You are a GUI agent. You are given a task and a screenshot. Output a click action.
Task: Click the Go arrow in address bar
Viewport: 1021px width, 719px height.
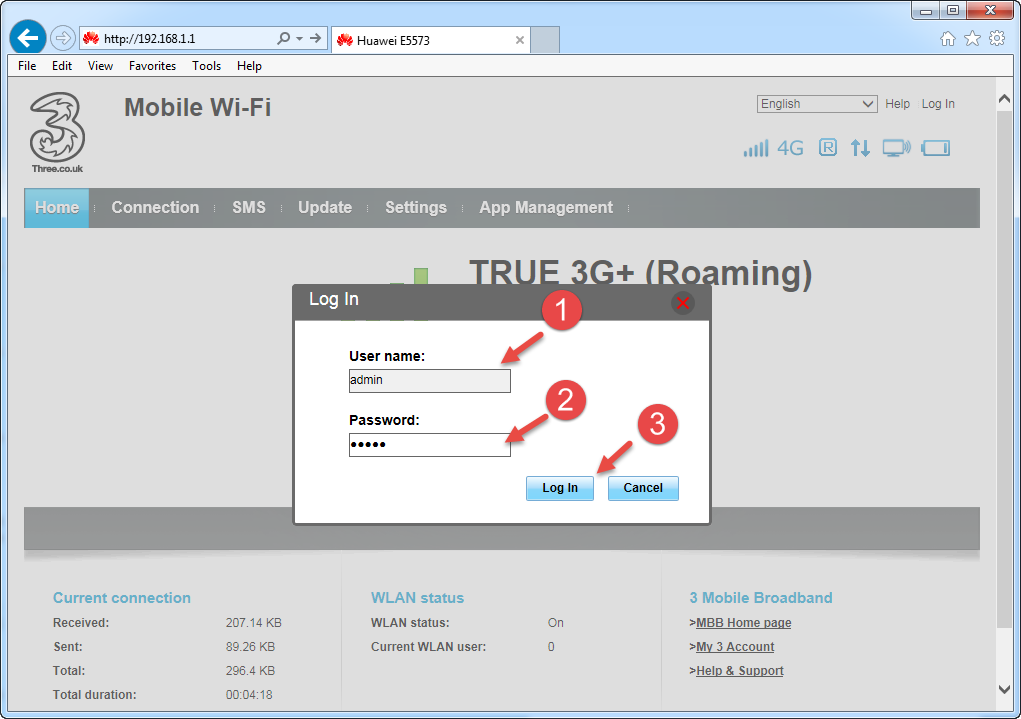pyautogui.click(x=316, y=38)
